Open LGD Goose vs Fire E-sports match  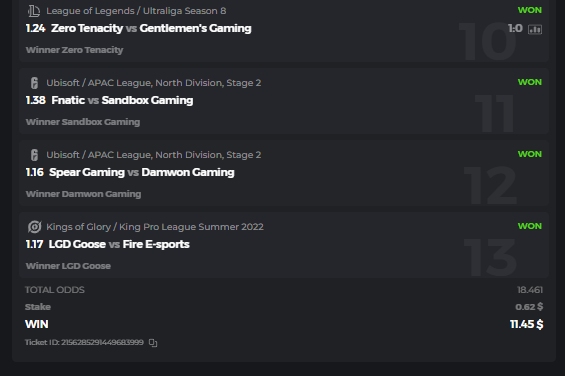click(119, 244)
